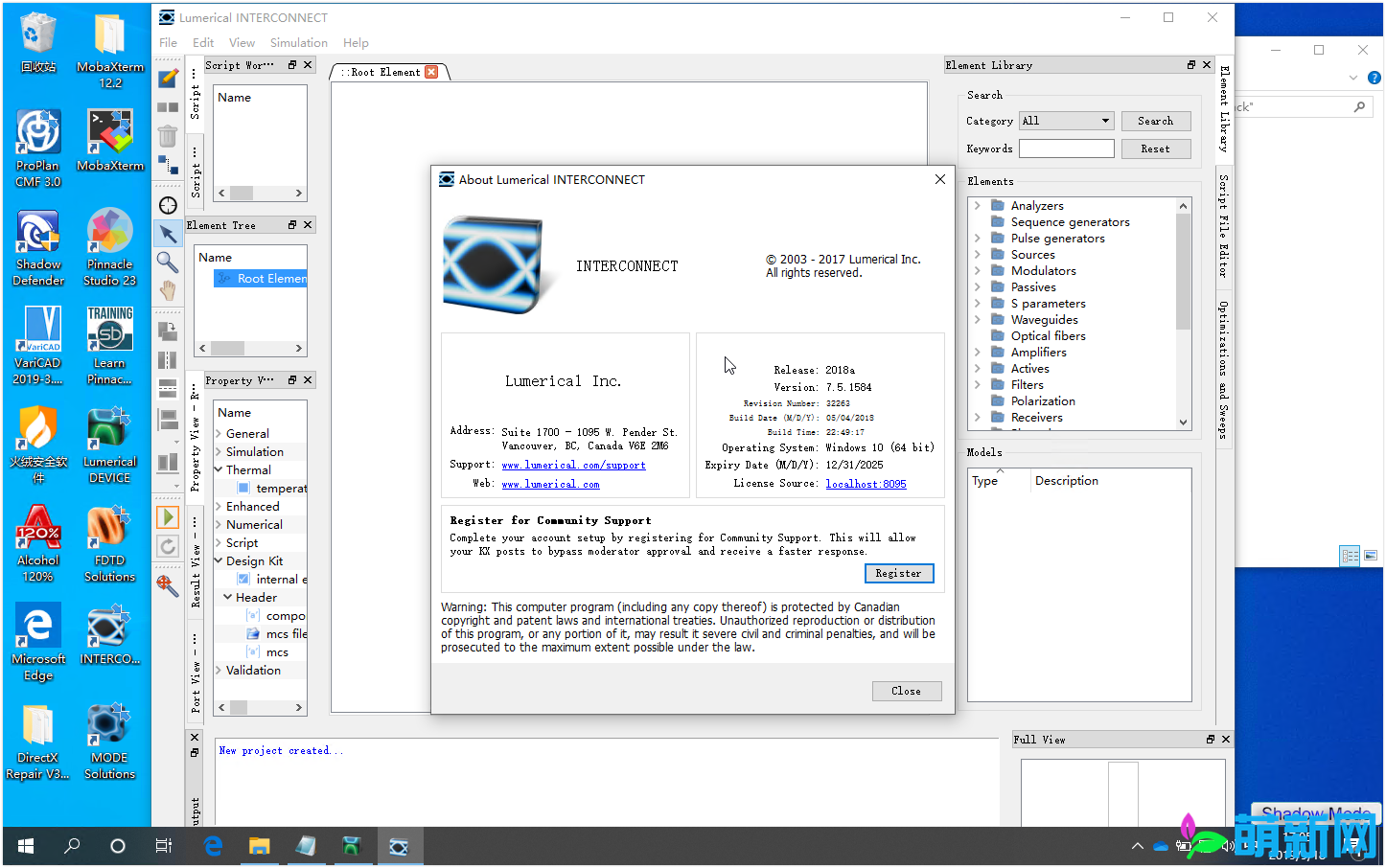
Task: Open the Simulation menu
Action: [299, 43]
